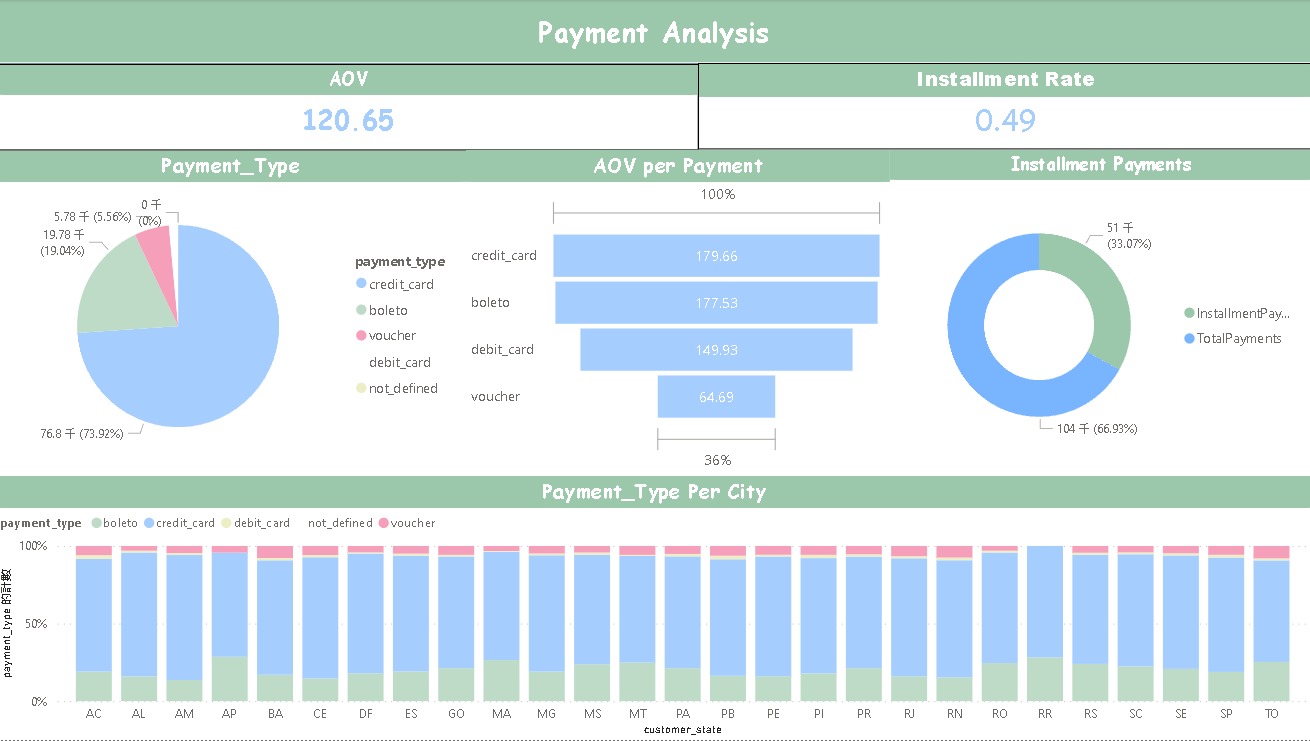Select the credit_card legend dot in Payment_Type

(x=360, y=284)
